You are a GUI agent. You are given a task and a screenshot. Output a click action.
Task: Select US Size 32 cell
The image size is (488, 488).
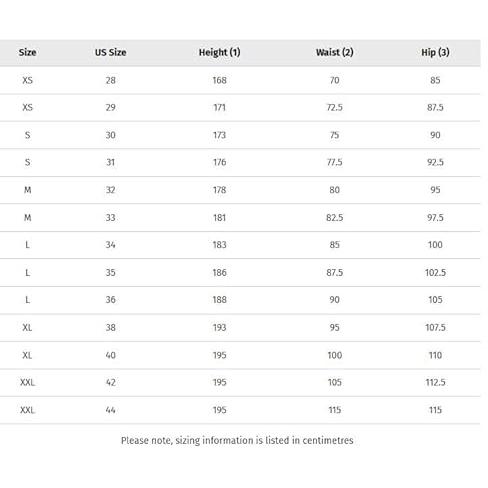(110, 190)
